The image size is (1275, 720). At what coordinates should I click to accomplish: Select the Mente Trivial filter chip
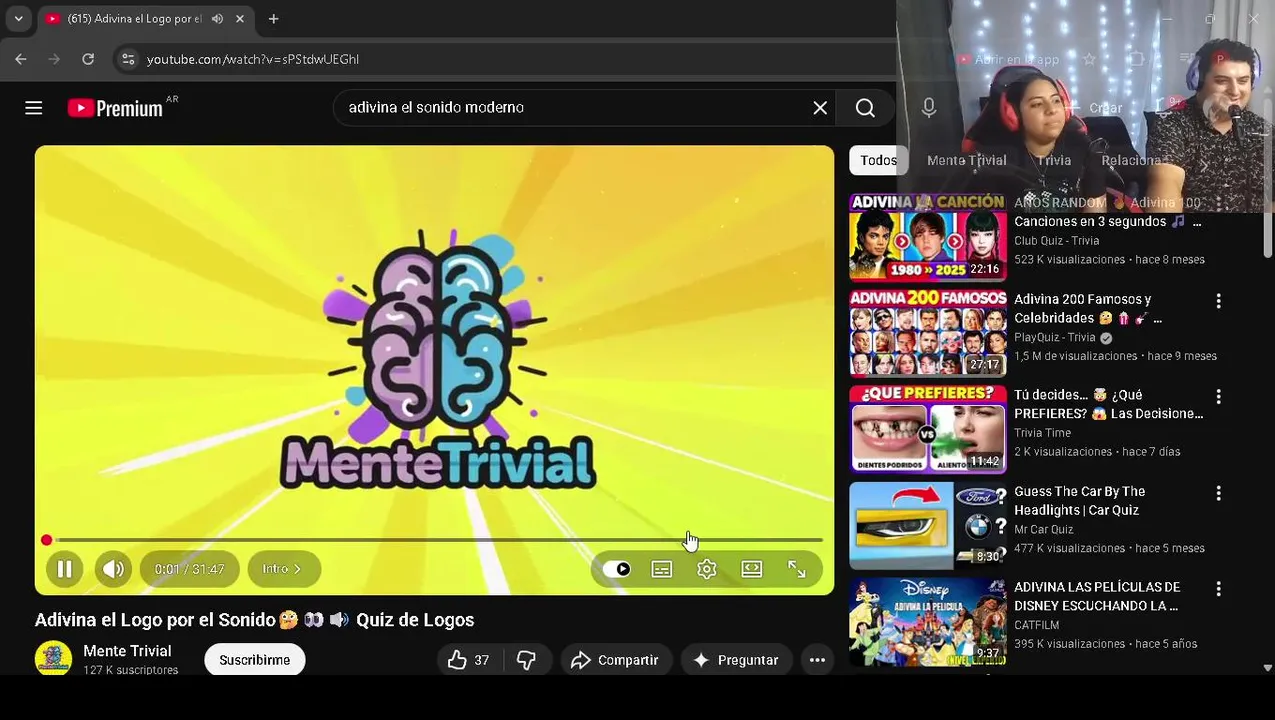point(966,160)
